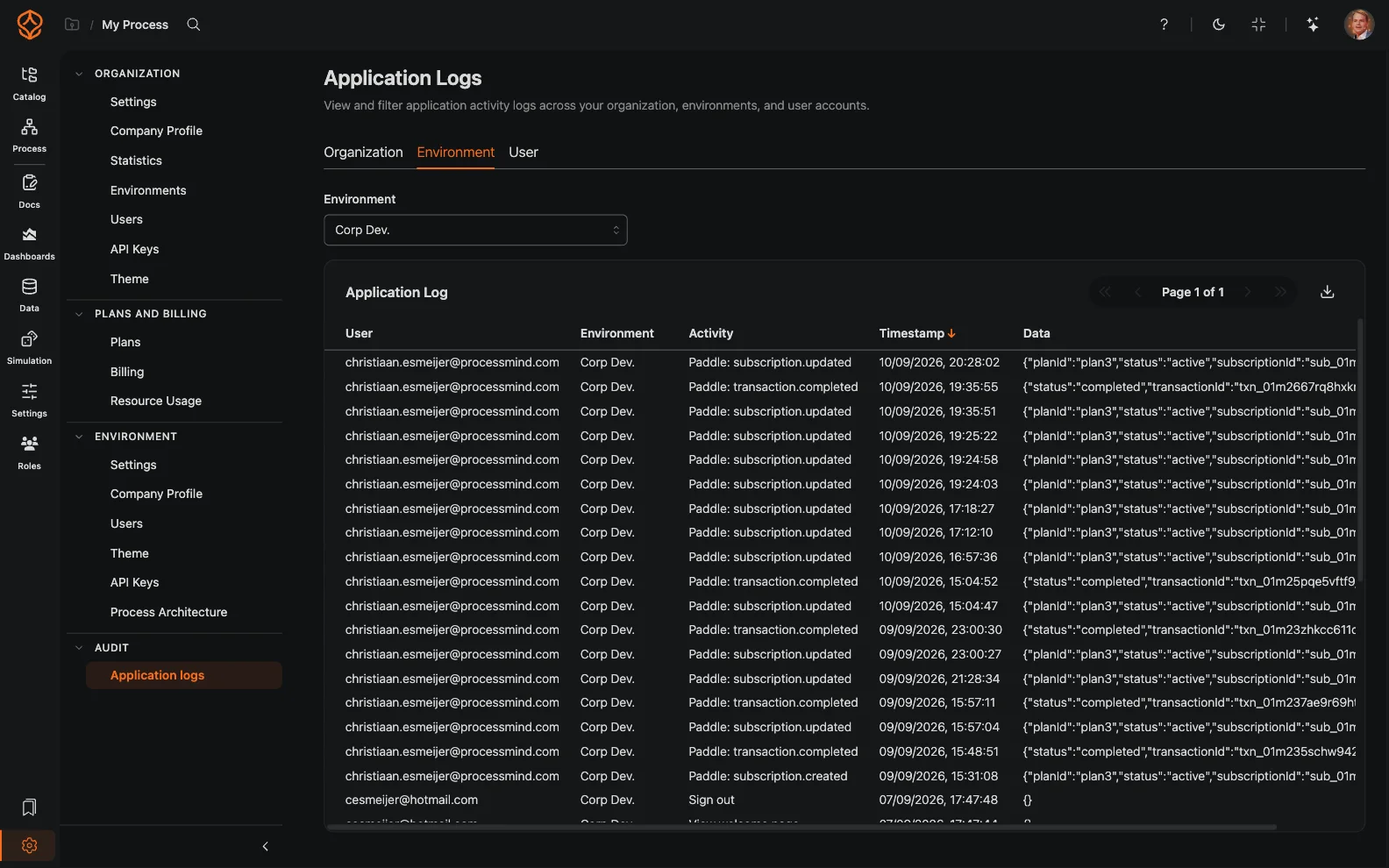Go to last page of the log

point(1280,292)
